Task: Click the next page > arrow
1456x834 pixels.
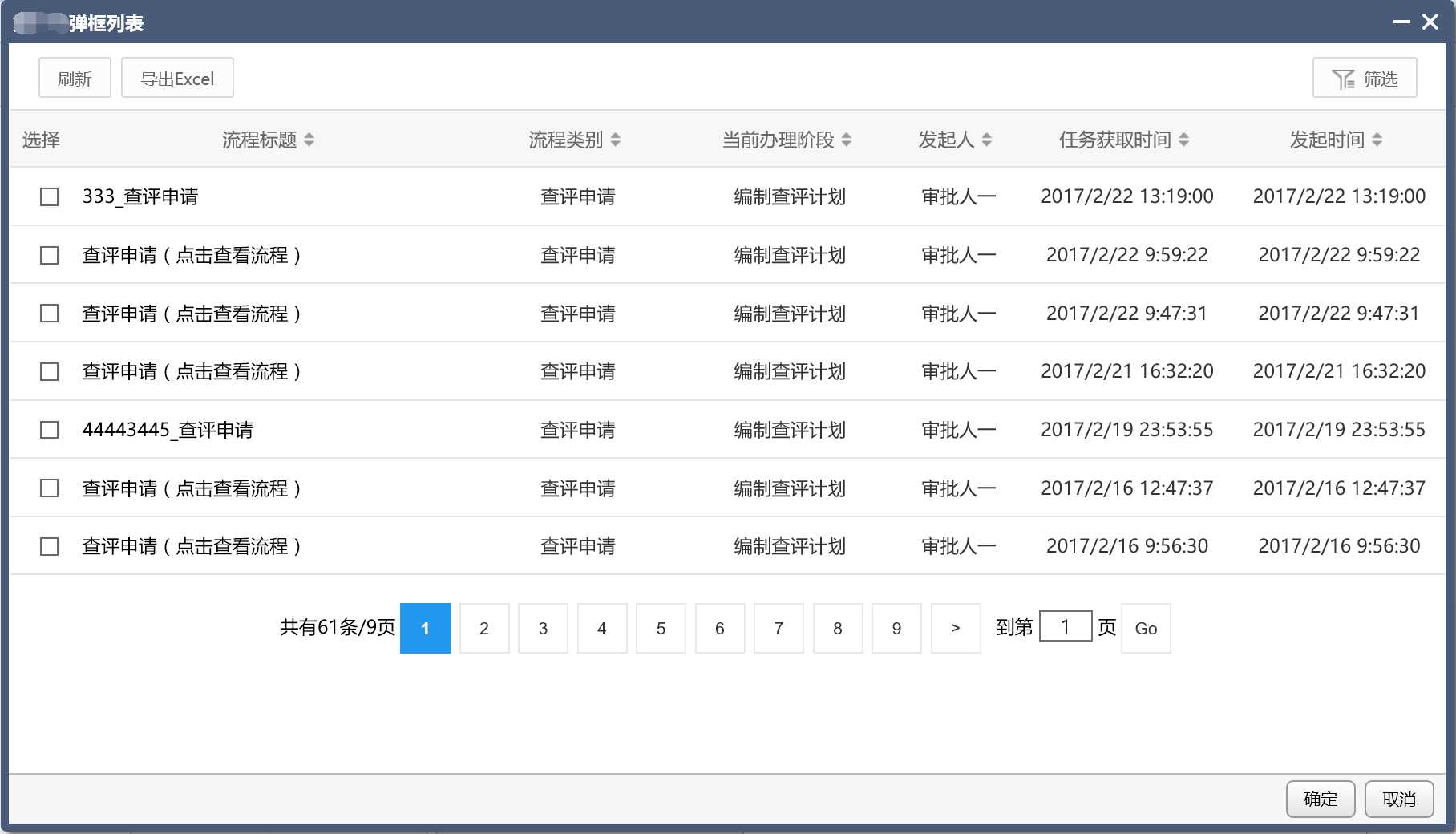Action: pos(956,628)
